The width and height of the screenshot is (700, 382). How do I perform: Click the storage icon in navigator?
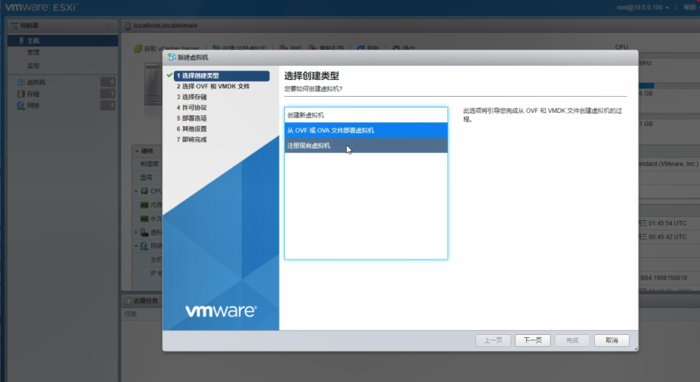point(21,94)
